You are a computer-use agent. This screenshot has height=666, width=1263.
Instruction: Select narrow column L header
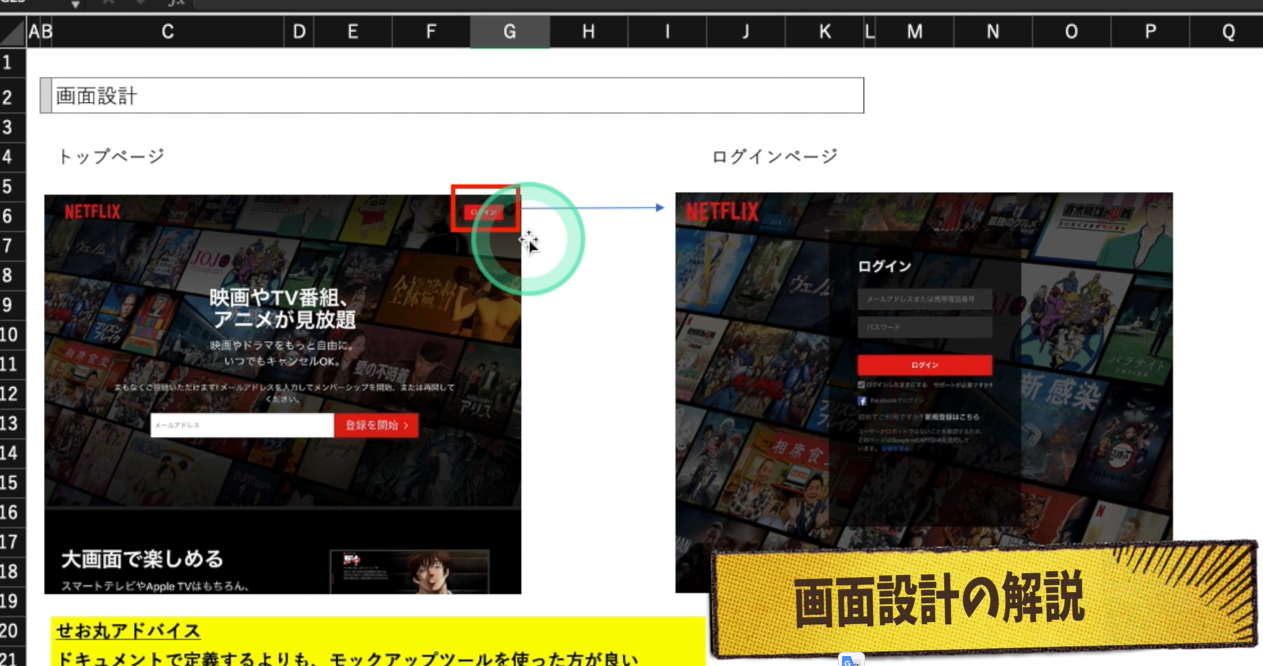(x=869, y=33)
